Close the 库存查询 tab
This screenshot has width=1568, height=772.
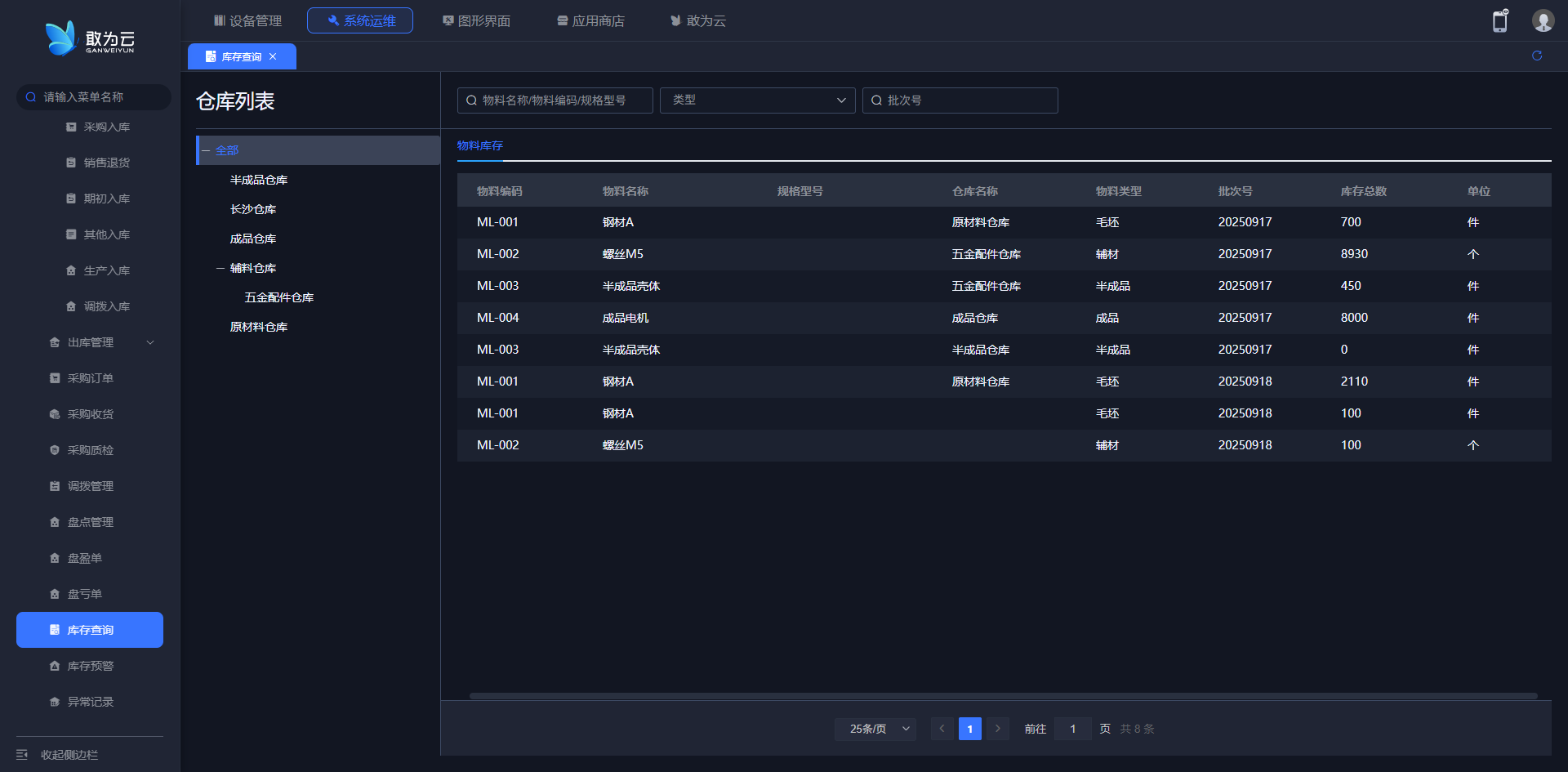[x=273, y=56]
